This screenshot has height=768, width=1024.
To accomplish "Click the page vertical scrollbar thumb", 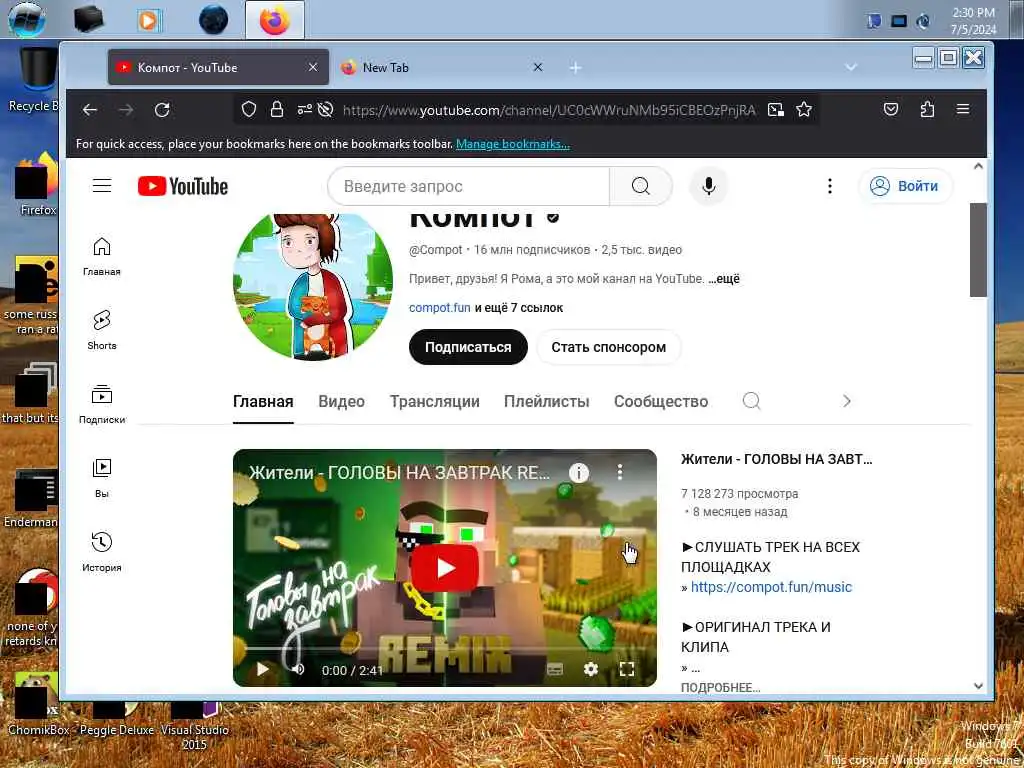I will pos(978,249).
